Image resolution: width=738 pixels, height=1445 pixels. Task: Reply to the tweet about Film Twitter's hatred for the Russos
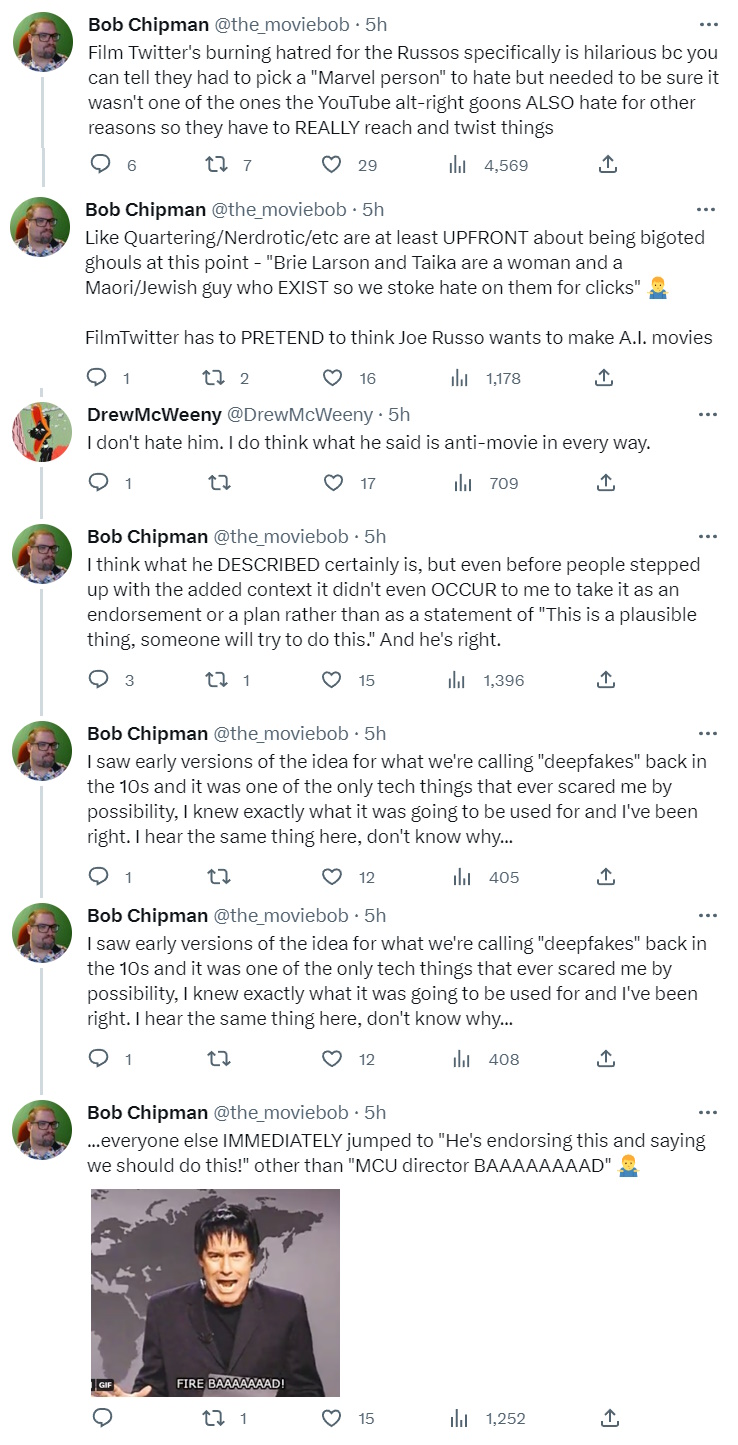(100, 165)
